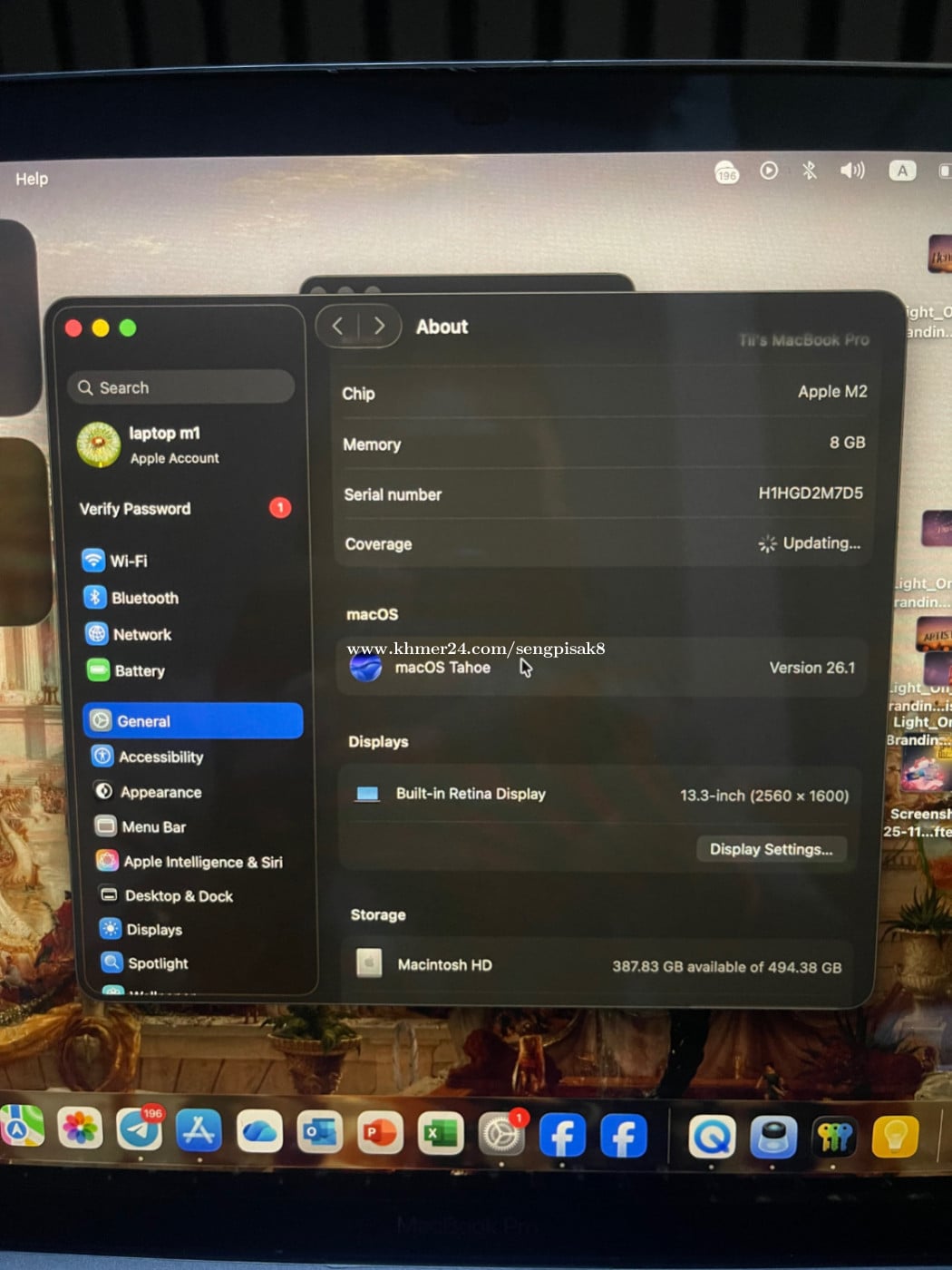Click the Macintosh HD storage row
Image resolution: width=952 pixels, height=1270 pixels.
pos(599,965)
